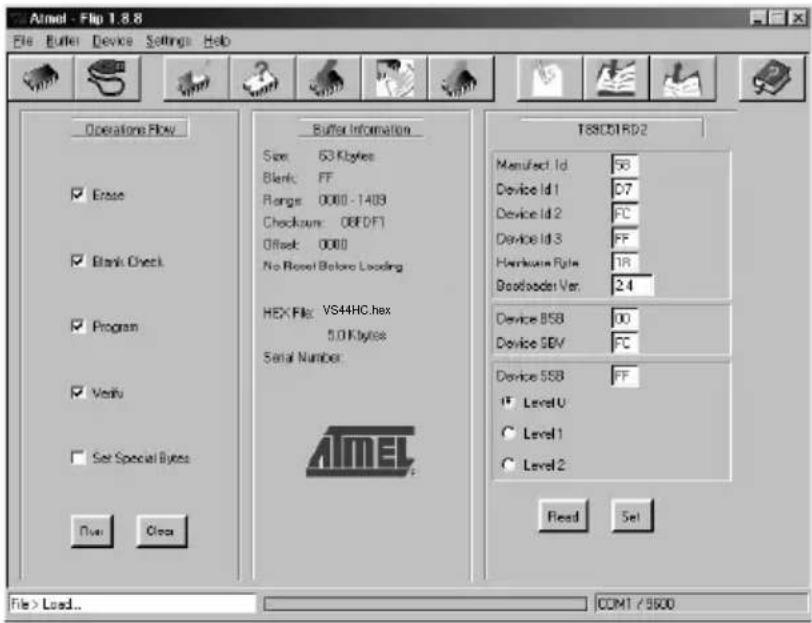Click the 5.0 Kbytes HEX file size
The width and height of the screenshot is (812, 623).
pos(357,335)
